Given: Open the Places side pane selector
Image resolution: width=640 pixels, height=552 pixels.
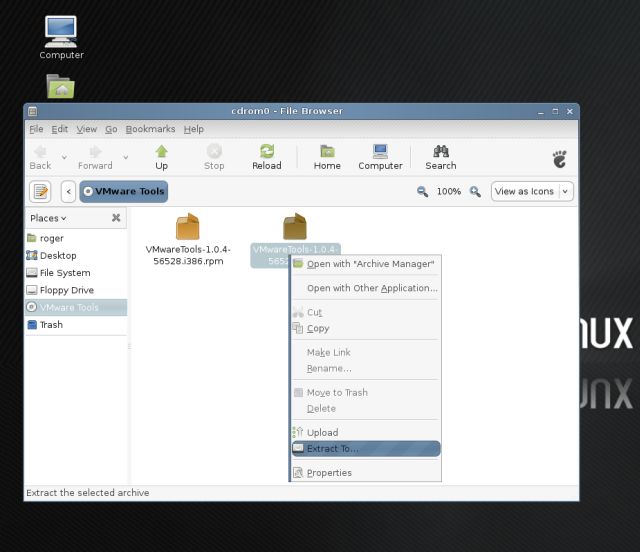Looking at the screenshot, I should pyautogui.click(x=48, y=218).
